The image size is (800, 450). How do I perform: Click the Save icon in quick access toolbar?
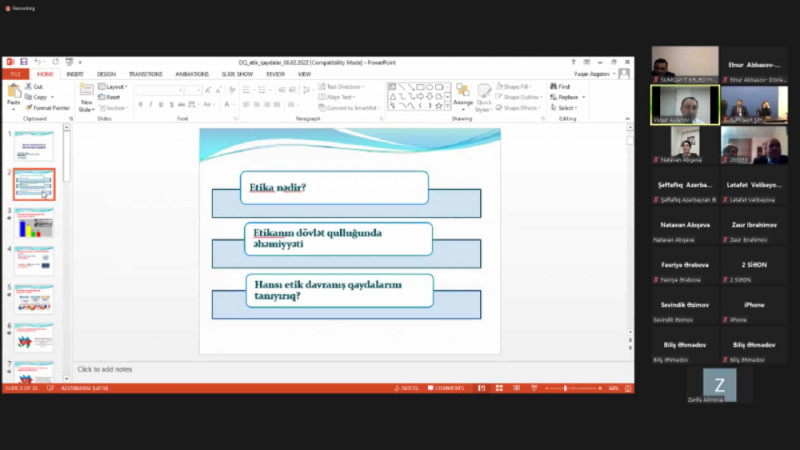click(x=23, y=62)
